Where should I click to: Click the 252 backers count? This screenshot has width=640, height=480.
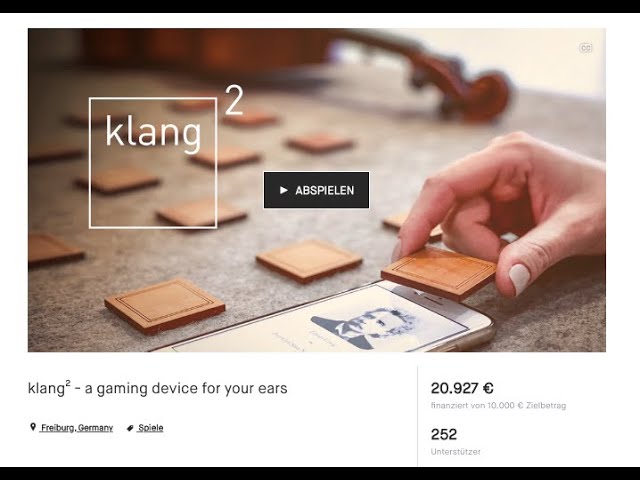click(444, 434)
